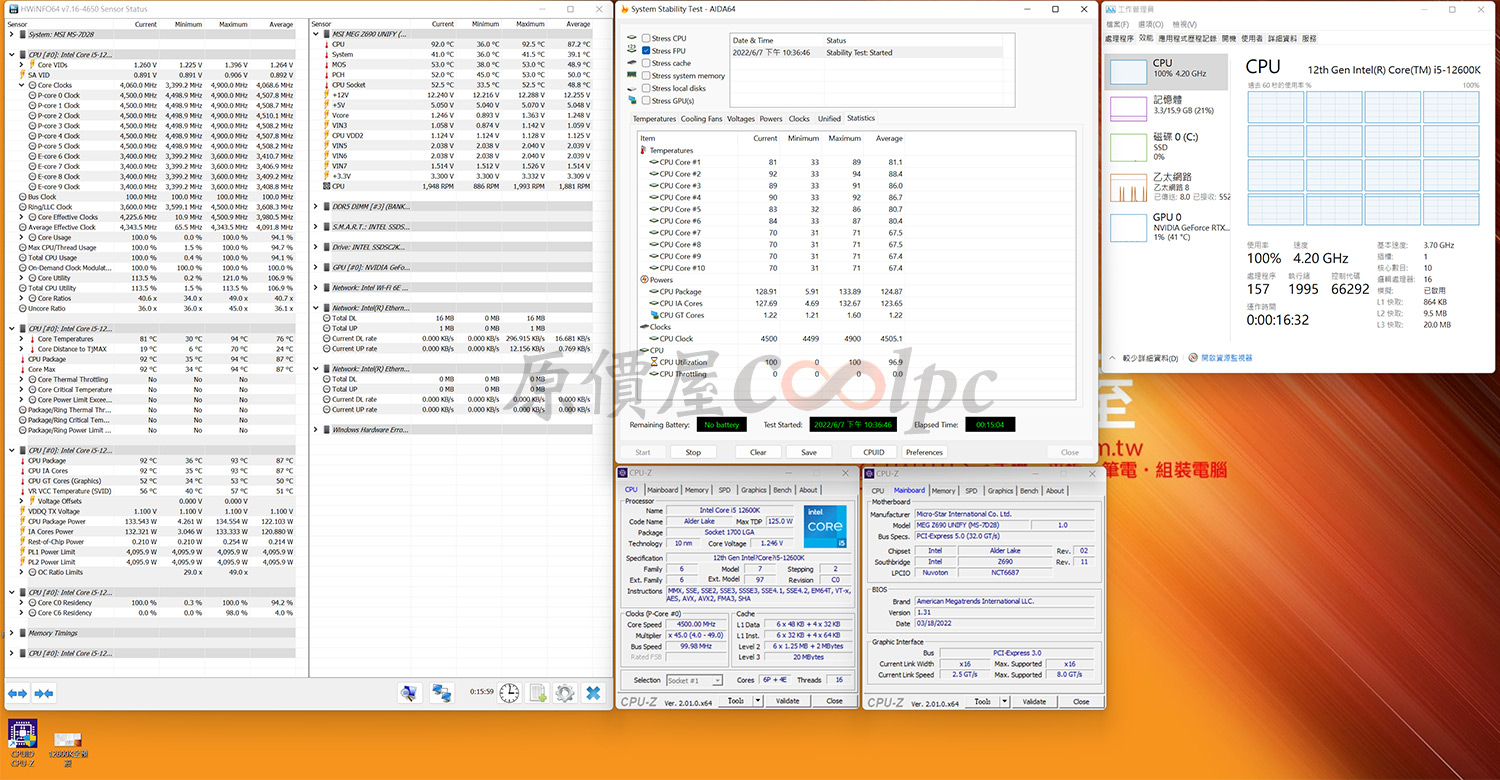The height and width of the screenshot is (780, 1500).
Task: Expand Core VIDs row in HWiNFO
Action: click(21, 64)
